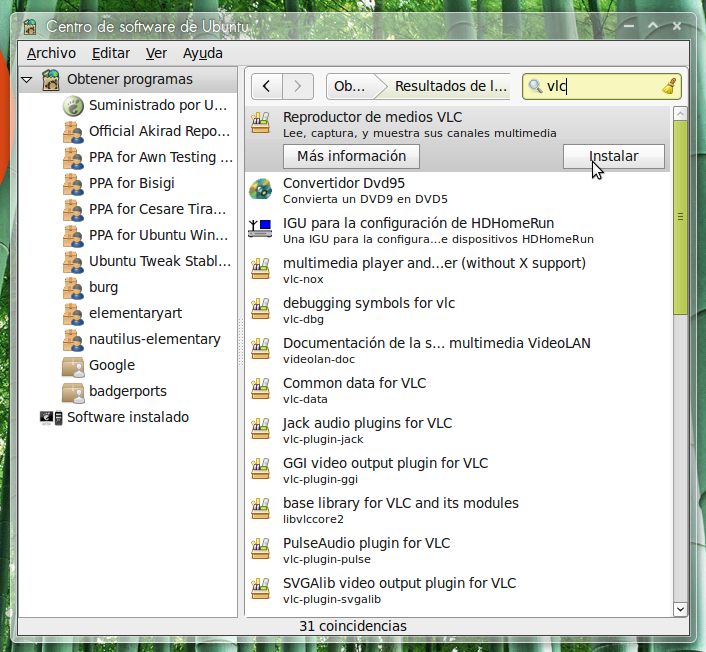Image resolution: width=706 pixels, height=652 pixels.
Task: Click the vlc search input field
Action: pyautogui.click(x=602, y=86)
